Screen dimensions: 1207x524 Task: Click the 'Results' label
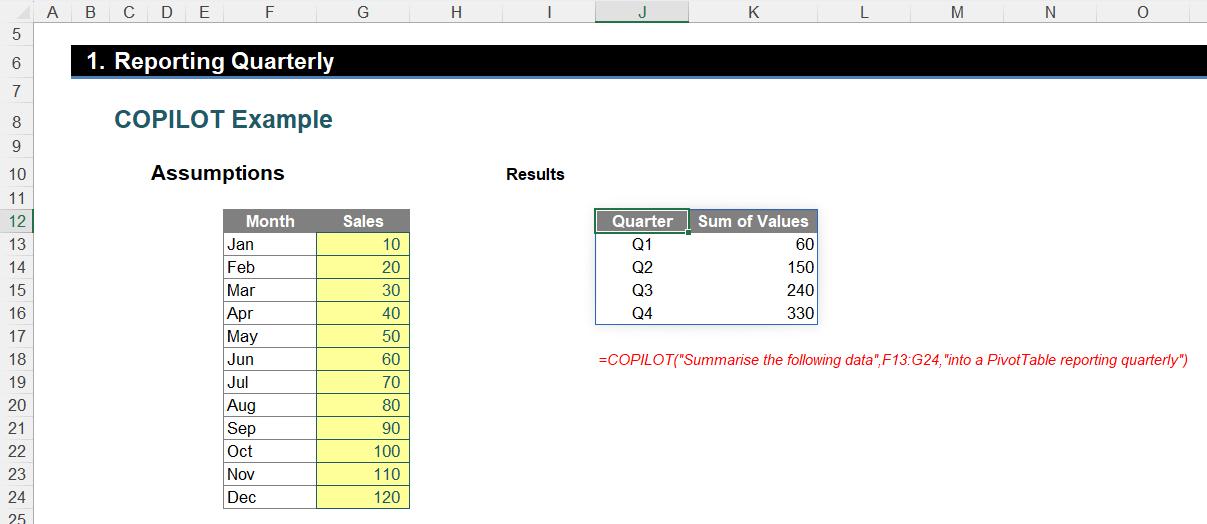(x=535, y=174)
